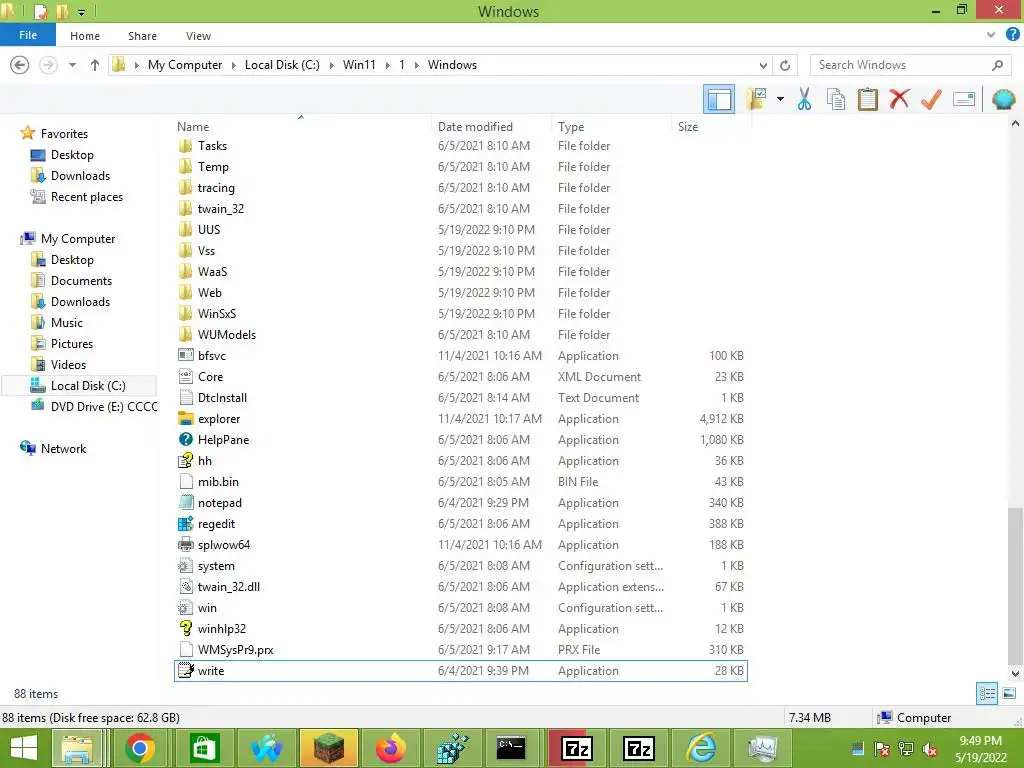Open the View ribbon tab
This screenshot has width=1024, height=768.
pyautogui.click(x=198, y=36)
